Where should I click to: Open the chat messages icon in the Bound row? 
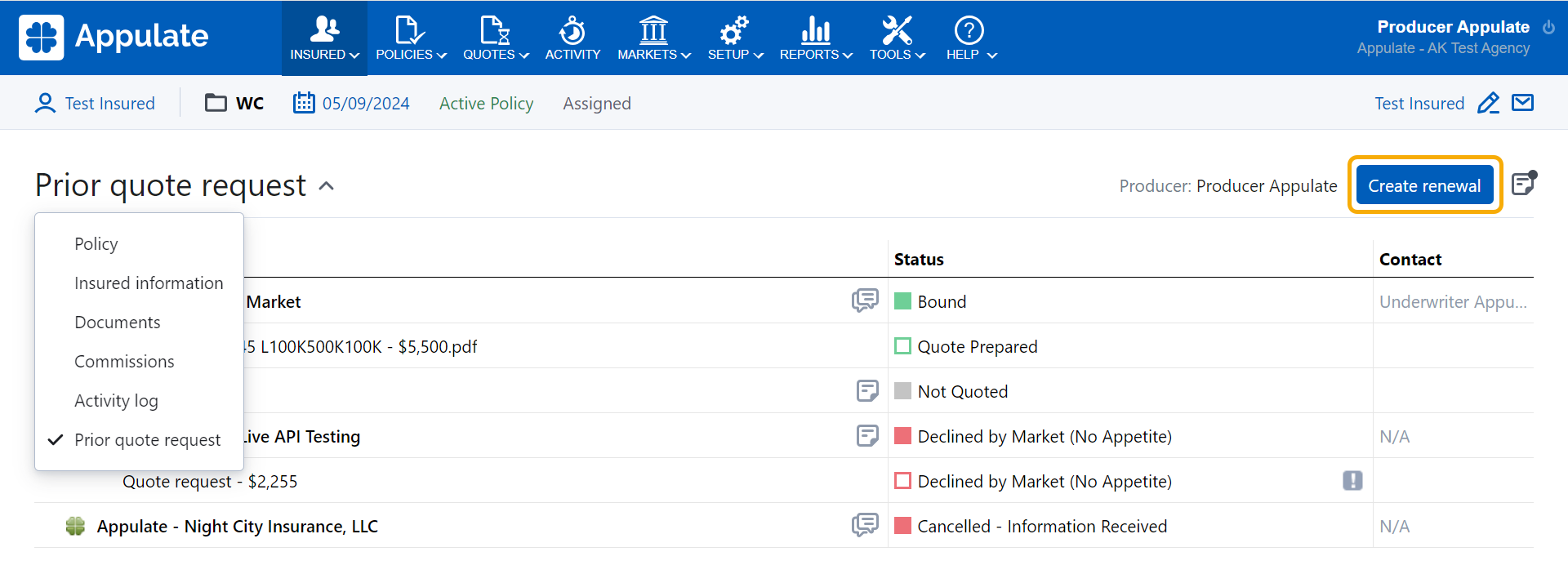[865, 300]
